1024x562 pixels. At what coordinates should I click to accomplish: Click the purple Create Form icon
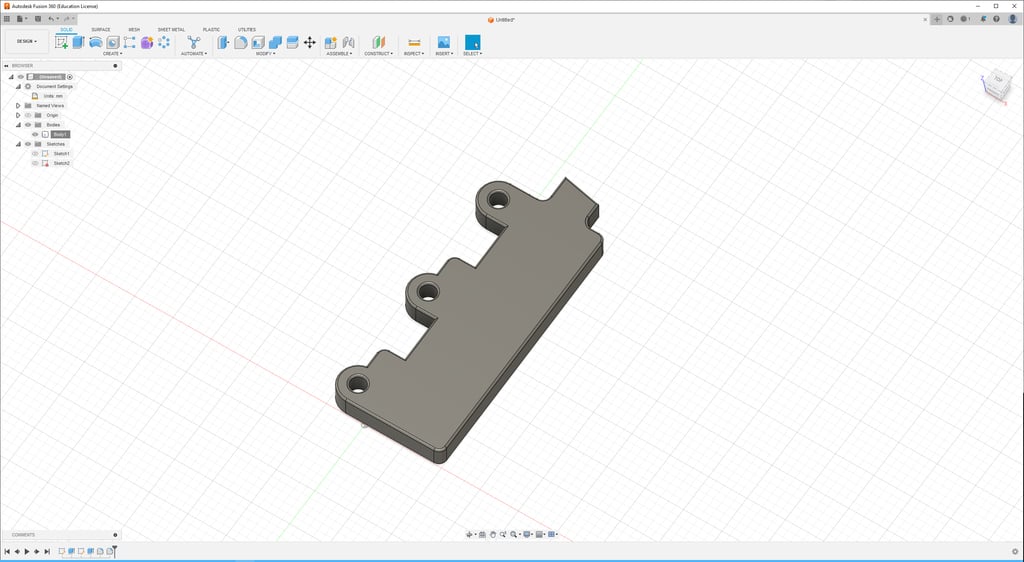147,42
